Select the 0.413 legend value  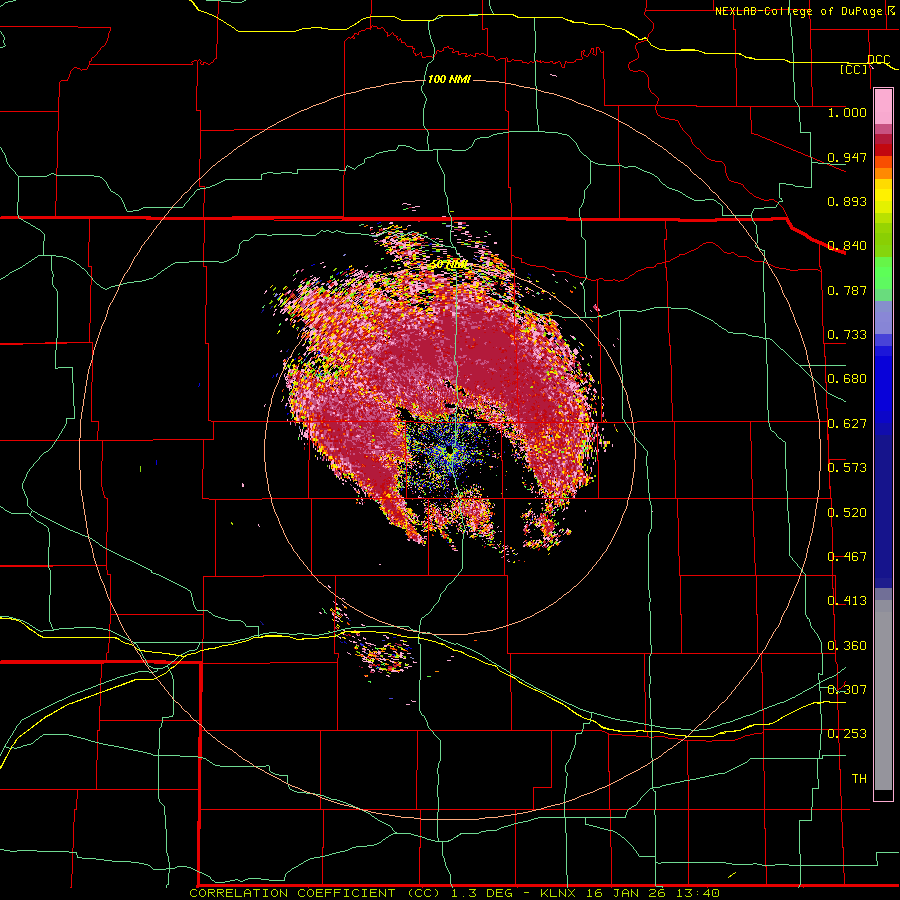click(x=847, y=601)
